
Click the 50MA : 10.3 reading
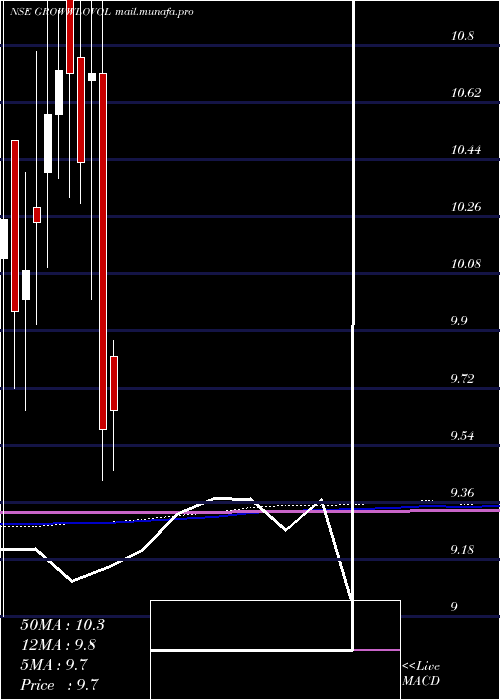pyautogui.click(x=62, y=625)
